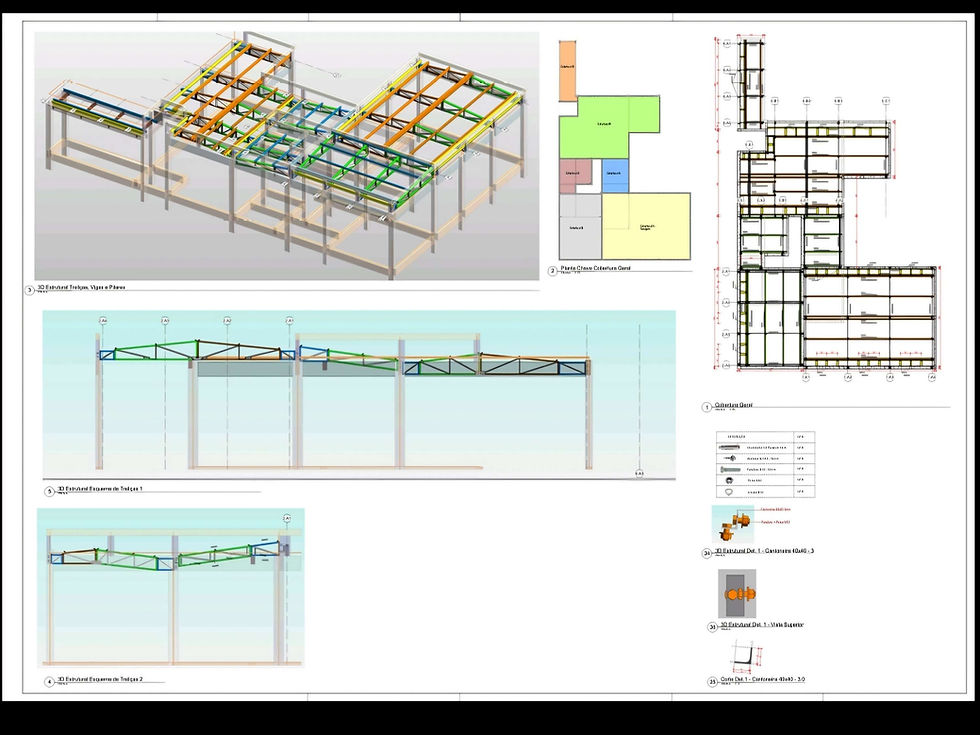The height and width of the screenshot is (735, 980).
Task: Select the truss scheme 1 elevation view
Action: 359,395
